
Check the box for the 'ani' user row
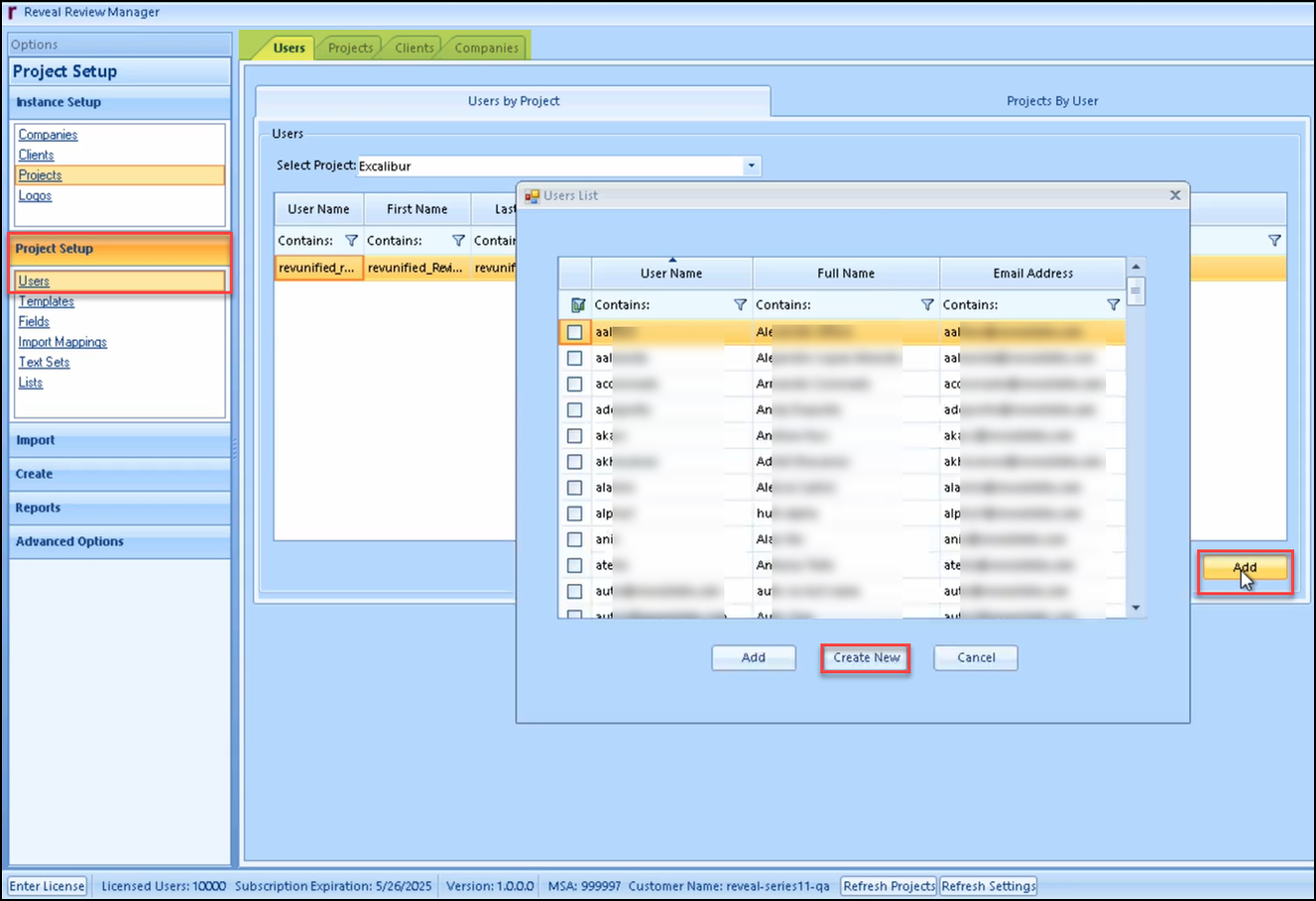click(x=574, y=539)
